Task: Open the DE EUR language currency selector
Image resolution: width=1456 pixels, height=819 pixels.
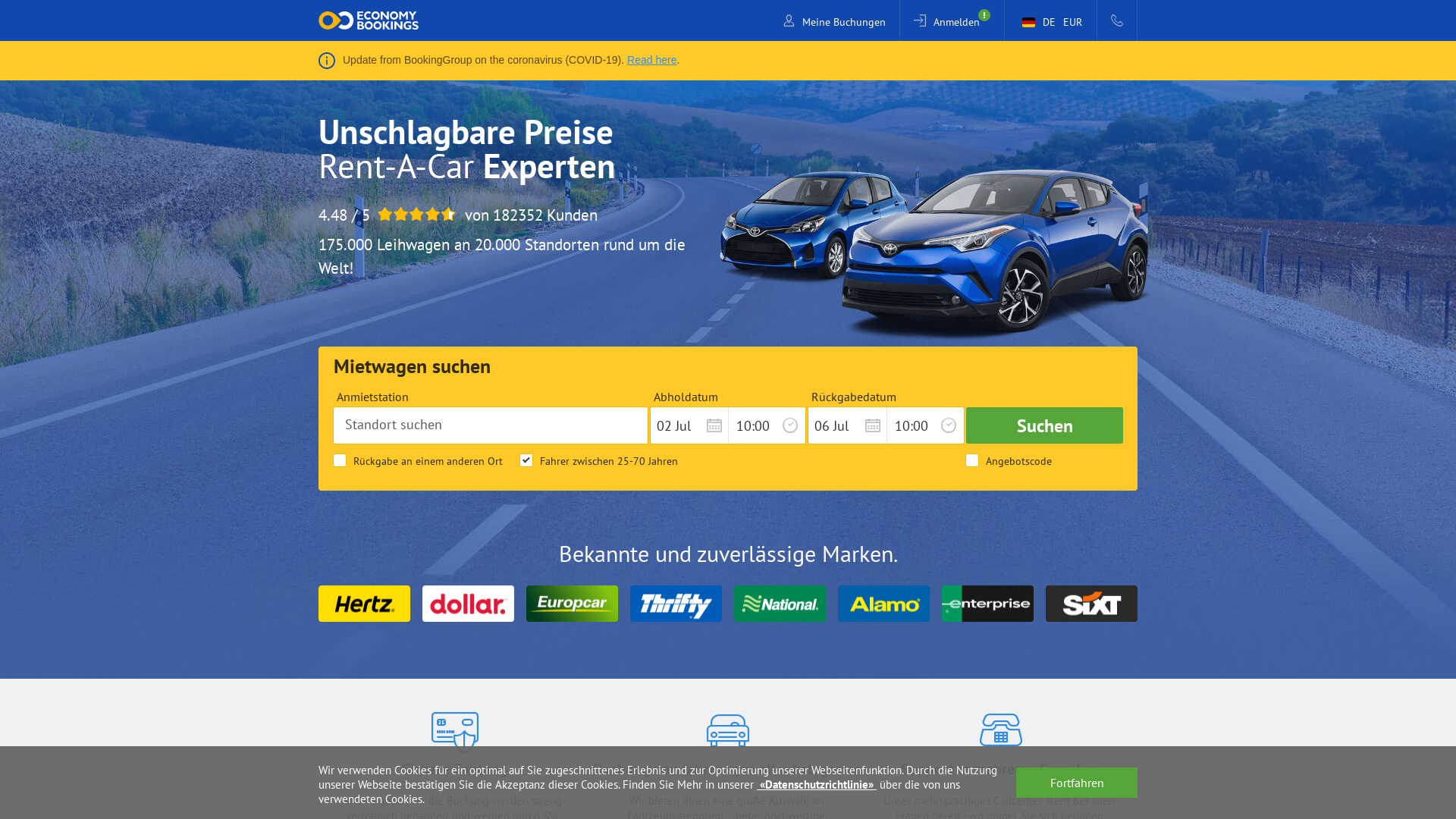Action: [x=1051, y=22]
